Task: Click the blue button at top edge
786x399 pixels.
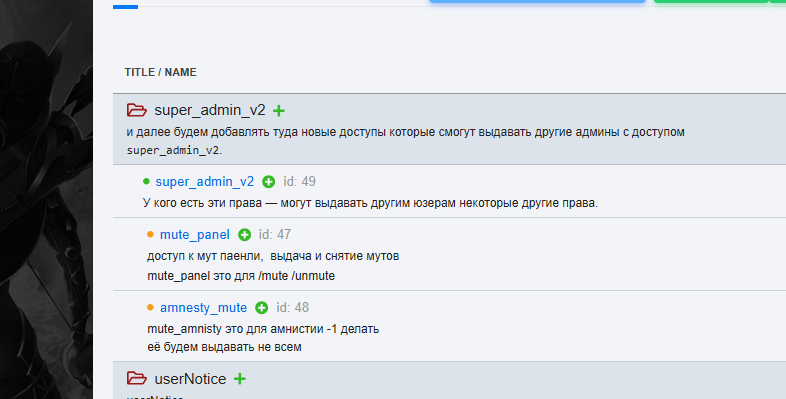Action: click(537, 2)
